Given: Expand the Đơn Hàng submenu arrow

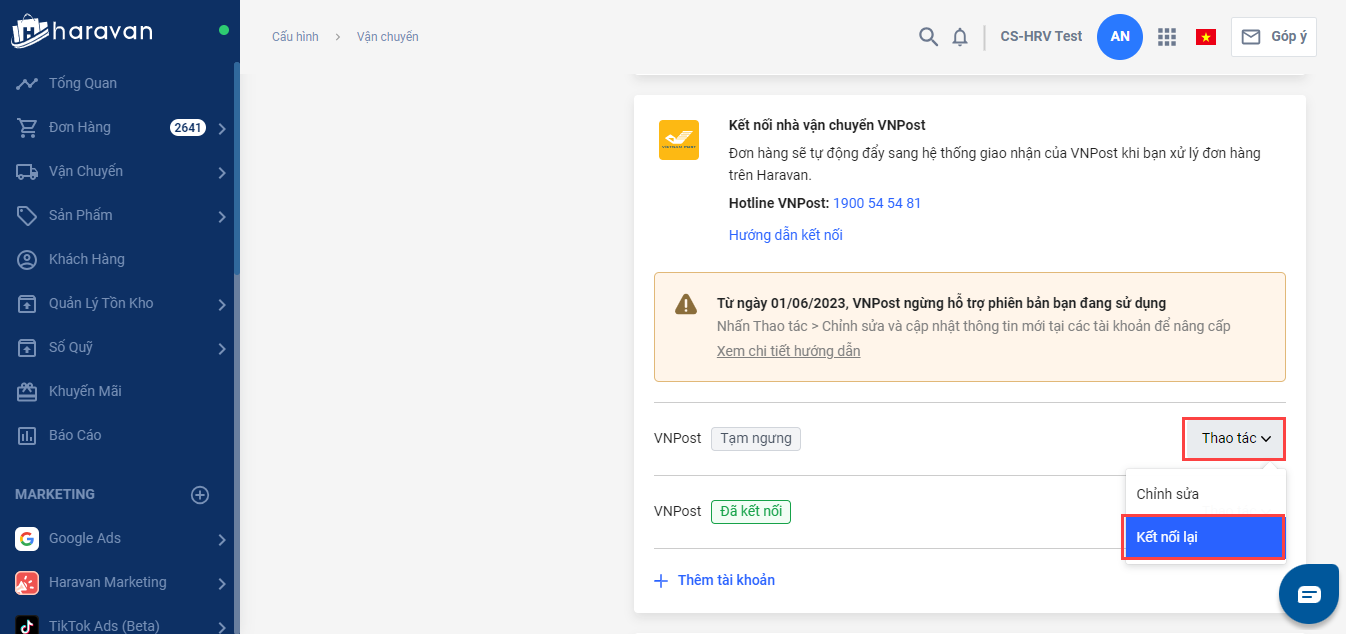Looking at the screenshot, I should (222, 128).
